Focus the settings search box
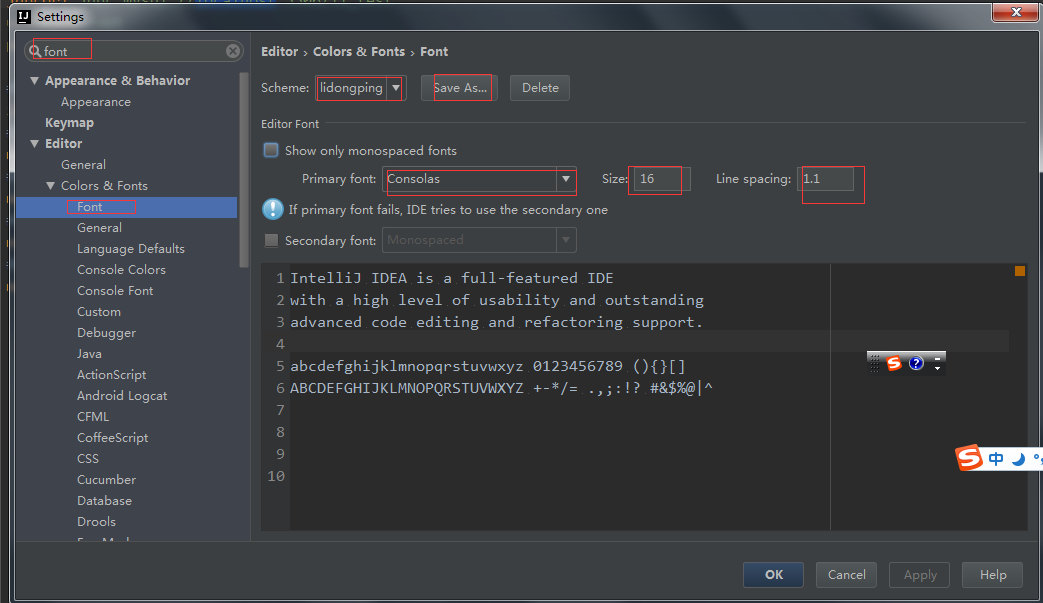 click(x=133, y=51)
